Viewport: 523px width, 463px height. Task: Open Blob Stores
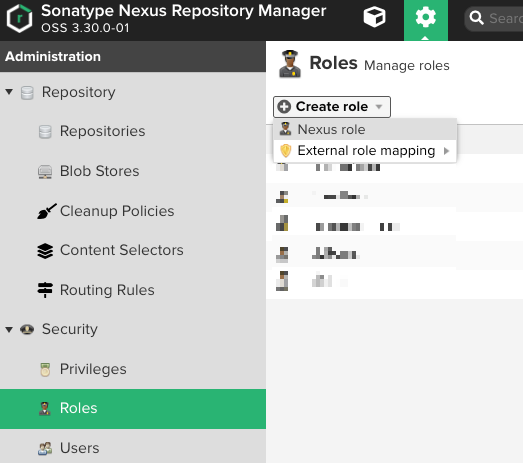pyautogui.click(x=99, y=171)
